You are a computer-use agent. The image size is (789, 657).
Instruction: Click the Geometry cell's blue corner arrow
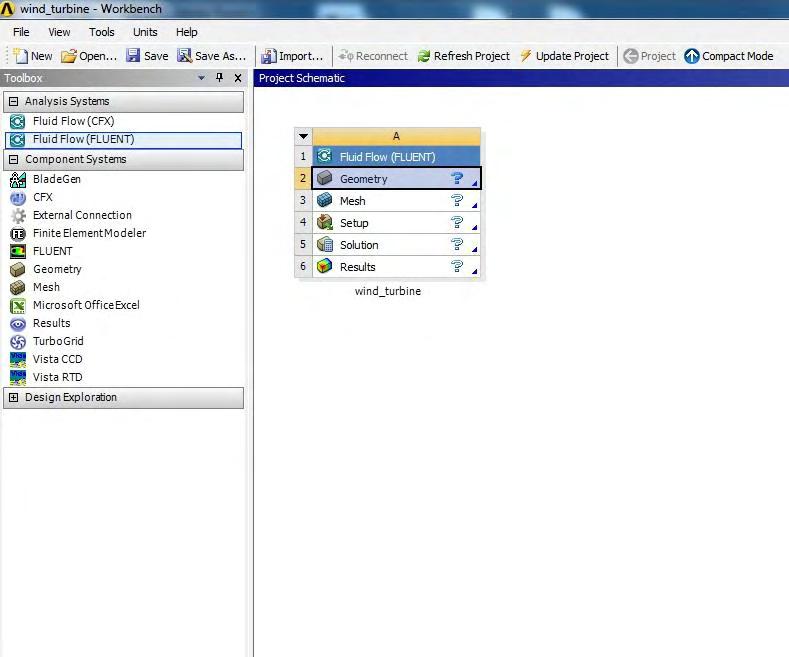[x=475, y=183]
